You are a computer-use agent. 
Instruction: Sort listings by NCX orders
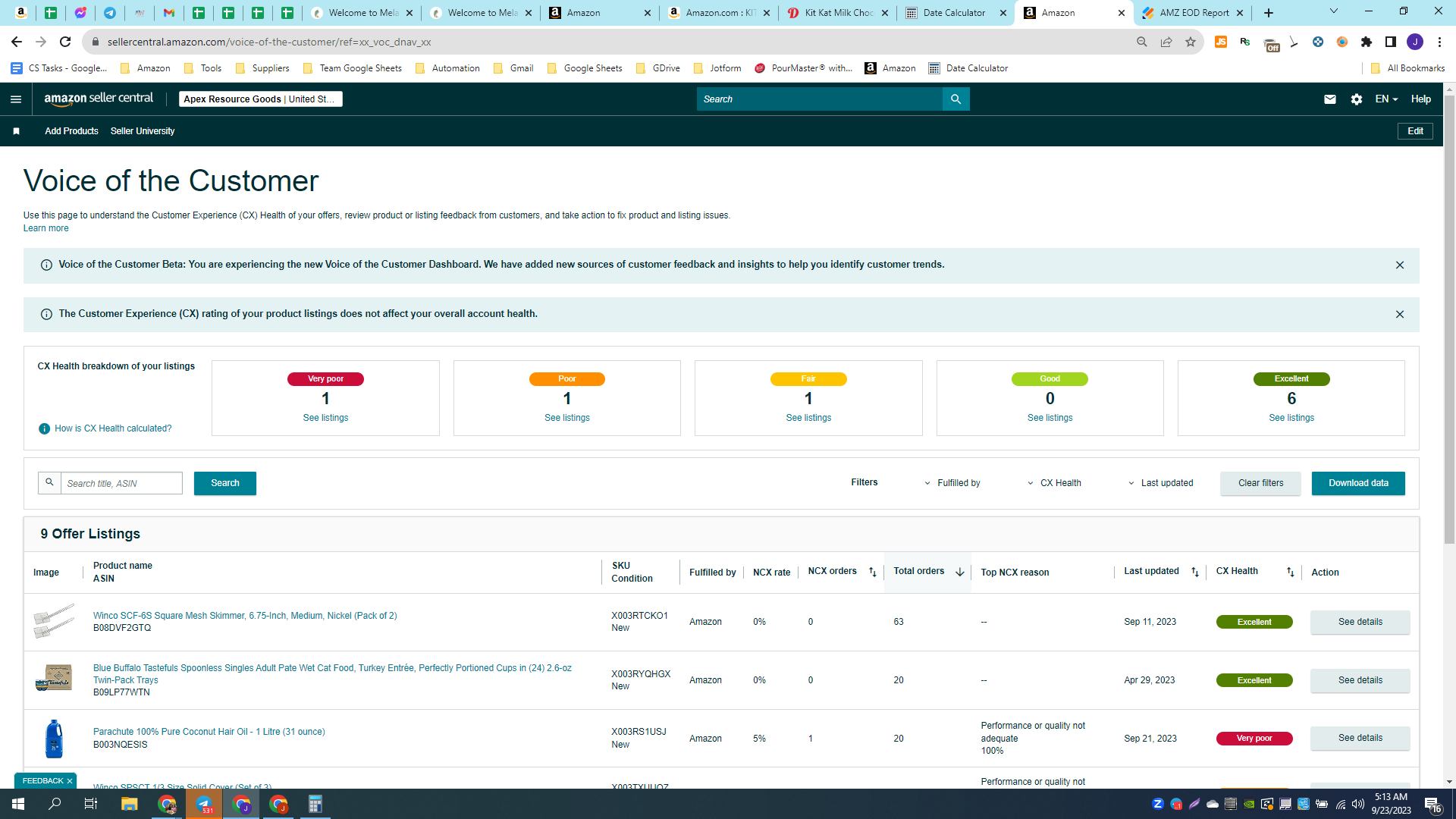872,573
